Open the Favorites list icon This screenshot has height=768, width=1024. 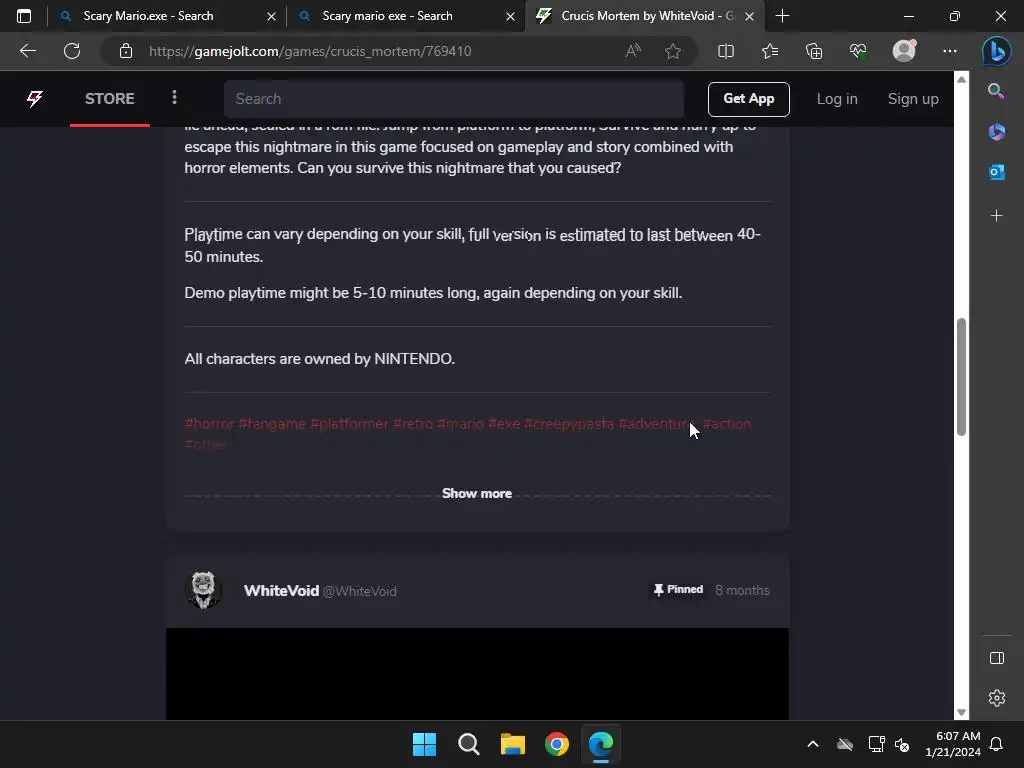(x=770, y=51)
